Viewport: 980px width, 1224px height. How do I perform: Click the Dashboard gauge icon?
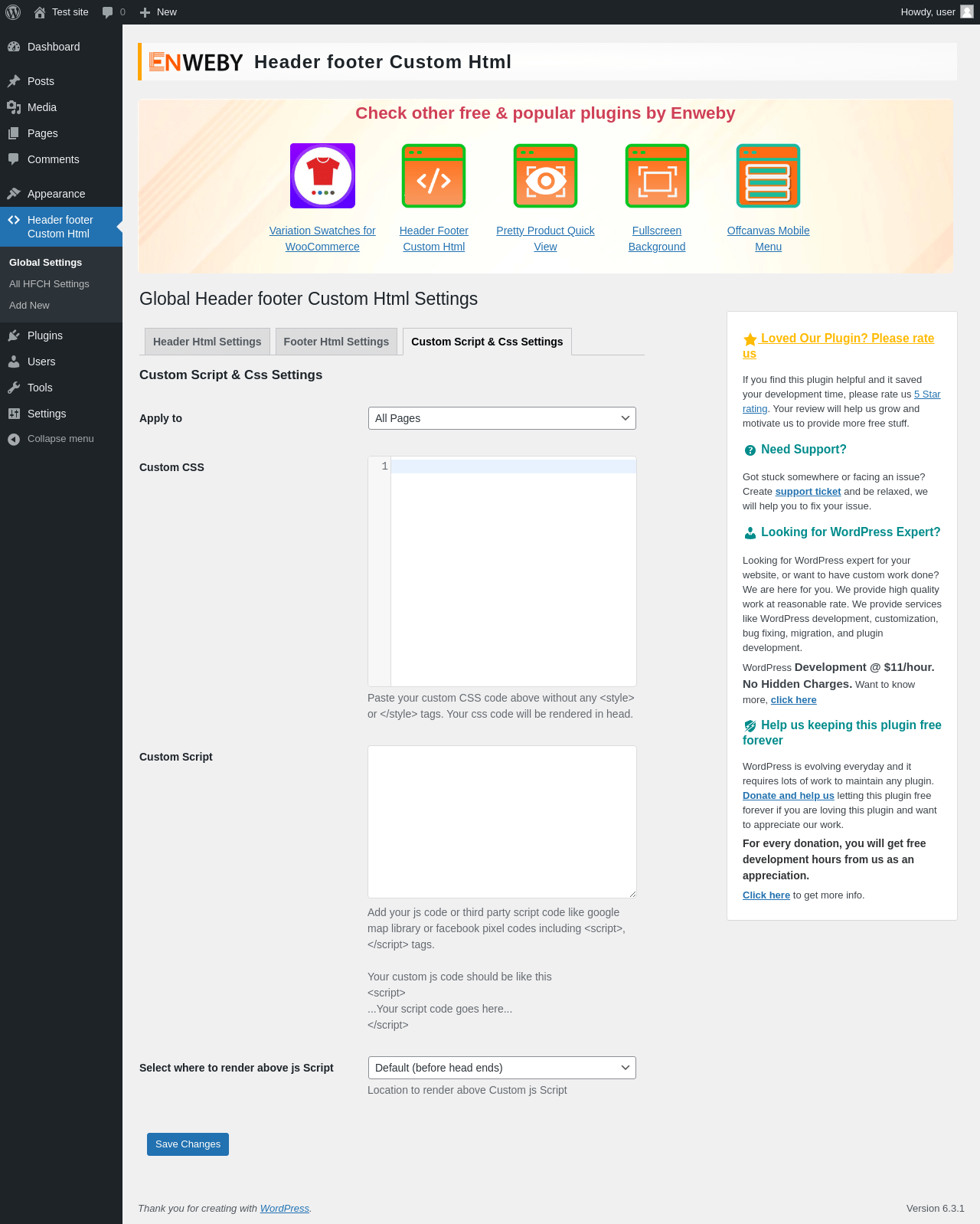pyautogui.click(x=14, y=47)
